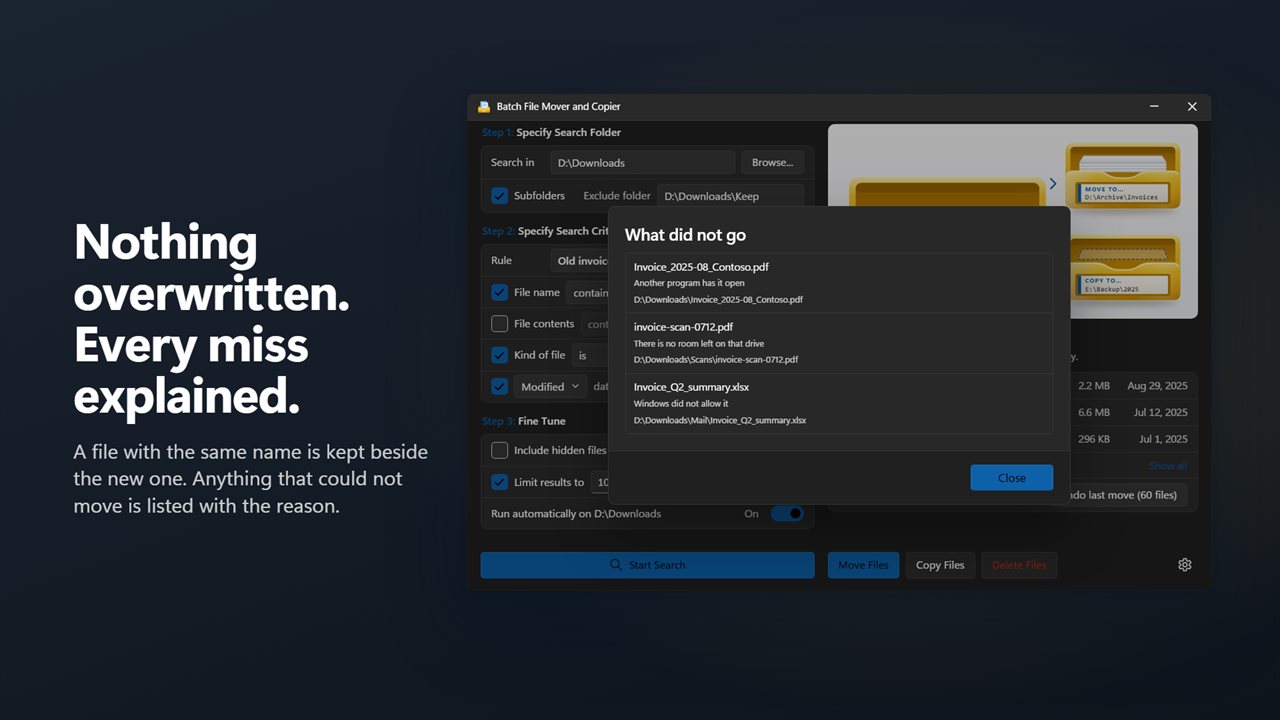
Task: Click the Delete Files button
Action: (1019, 565)
